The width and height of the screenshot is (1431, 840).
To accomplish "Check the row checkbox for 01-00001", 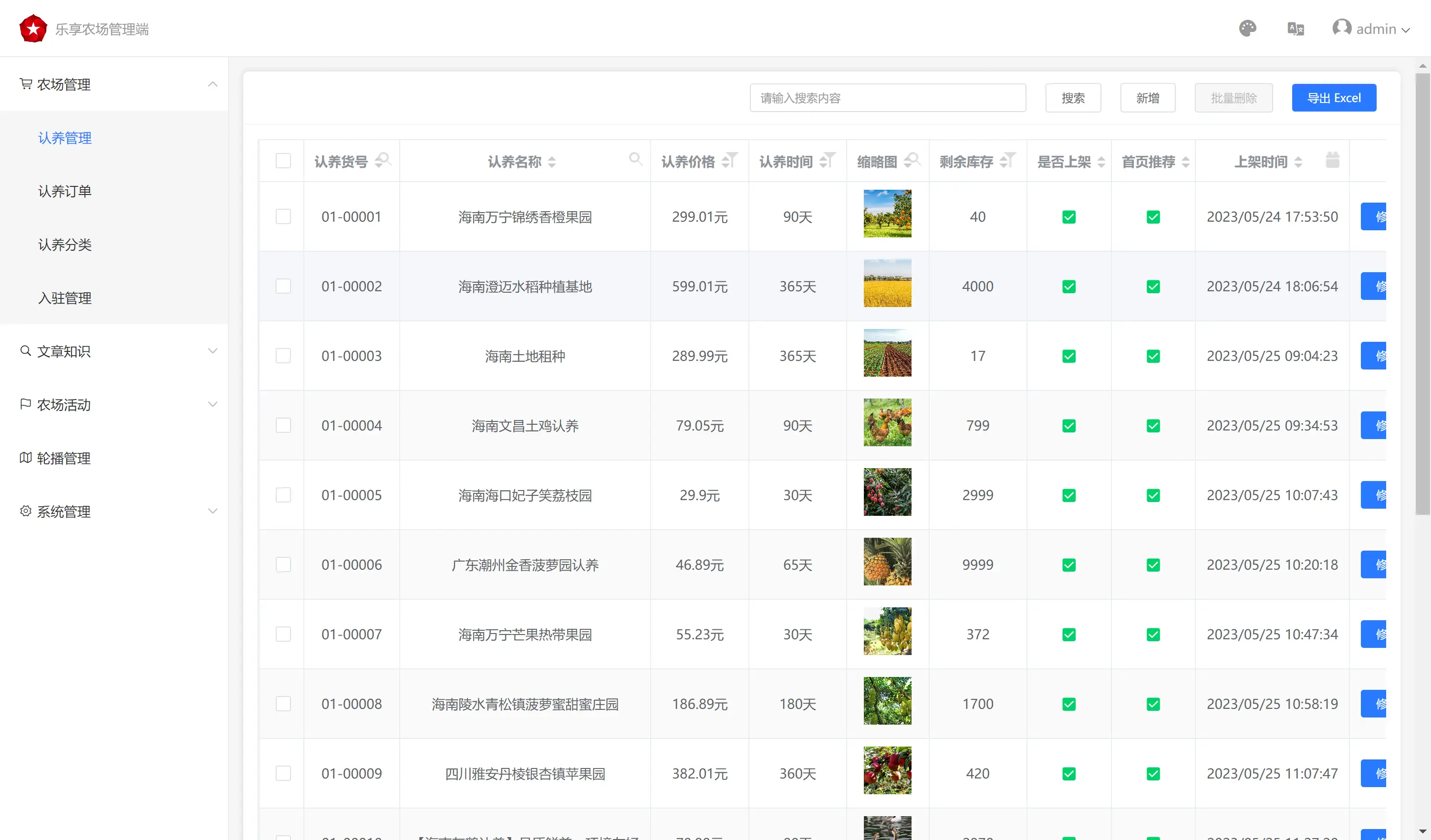I will pyautogui.click(x=283, y=216).
